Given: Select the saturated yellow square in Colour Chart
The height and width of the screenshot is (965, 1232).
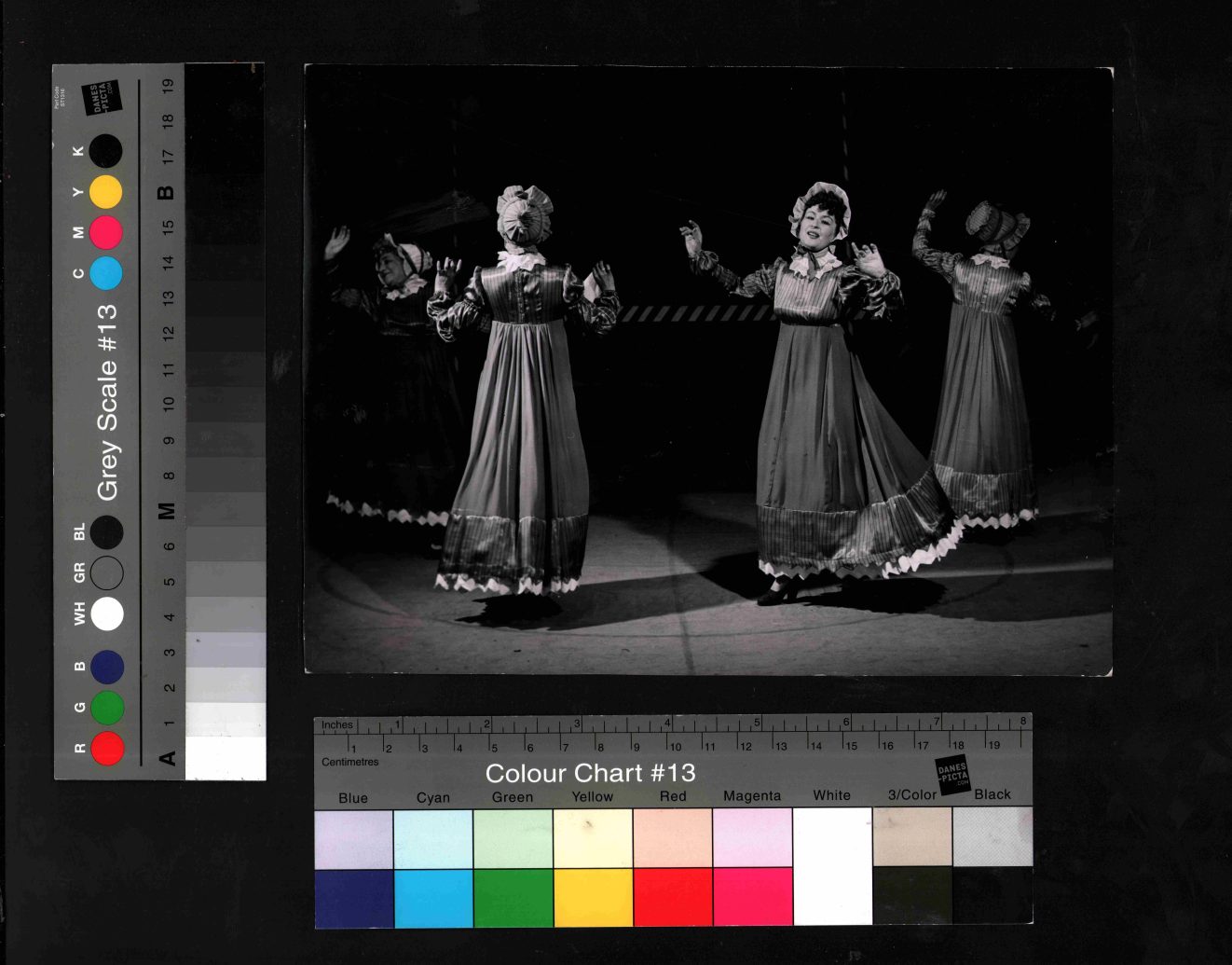Looking at the screenshot, I should [593, 897].
